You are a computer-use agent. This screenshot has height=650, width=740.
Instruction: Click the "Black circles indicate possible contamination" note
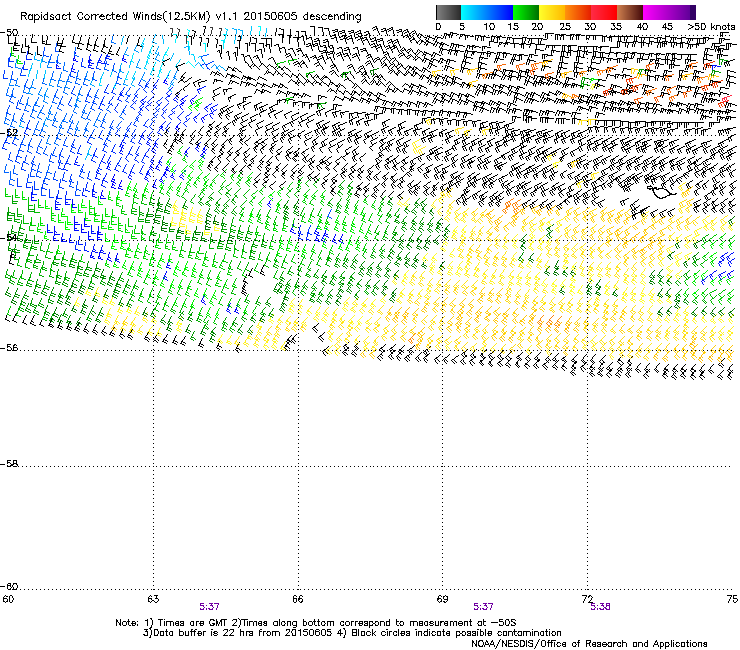(x=456, y=633)
